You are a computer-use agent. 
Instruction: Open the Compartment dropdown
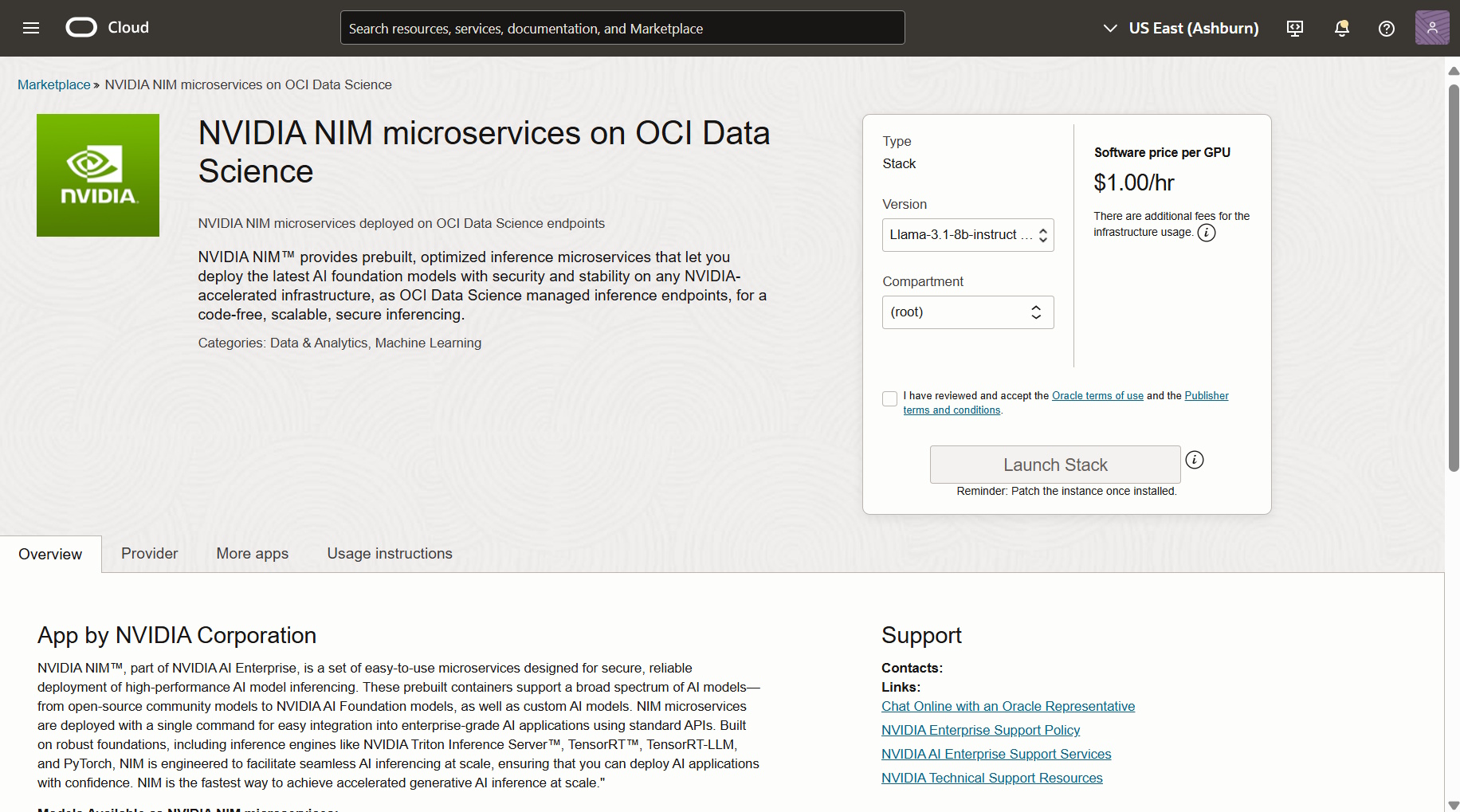coord(967,312)
